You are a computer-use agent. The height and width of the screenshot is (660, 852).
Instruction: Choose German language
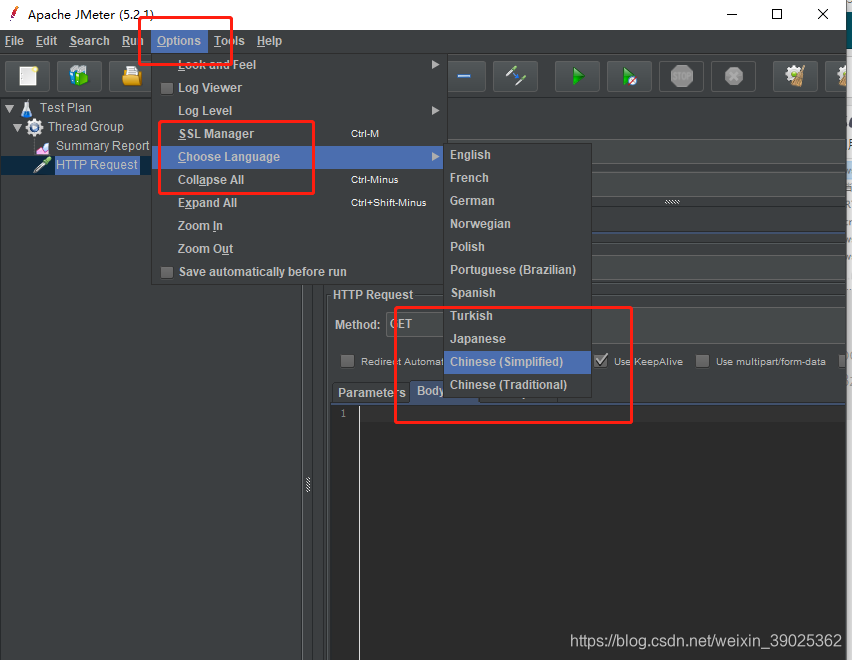(x=517, y=201)
